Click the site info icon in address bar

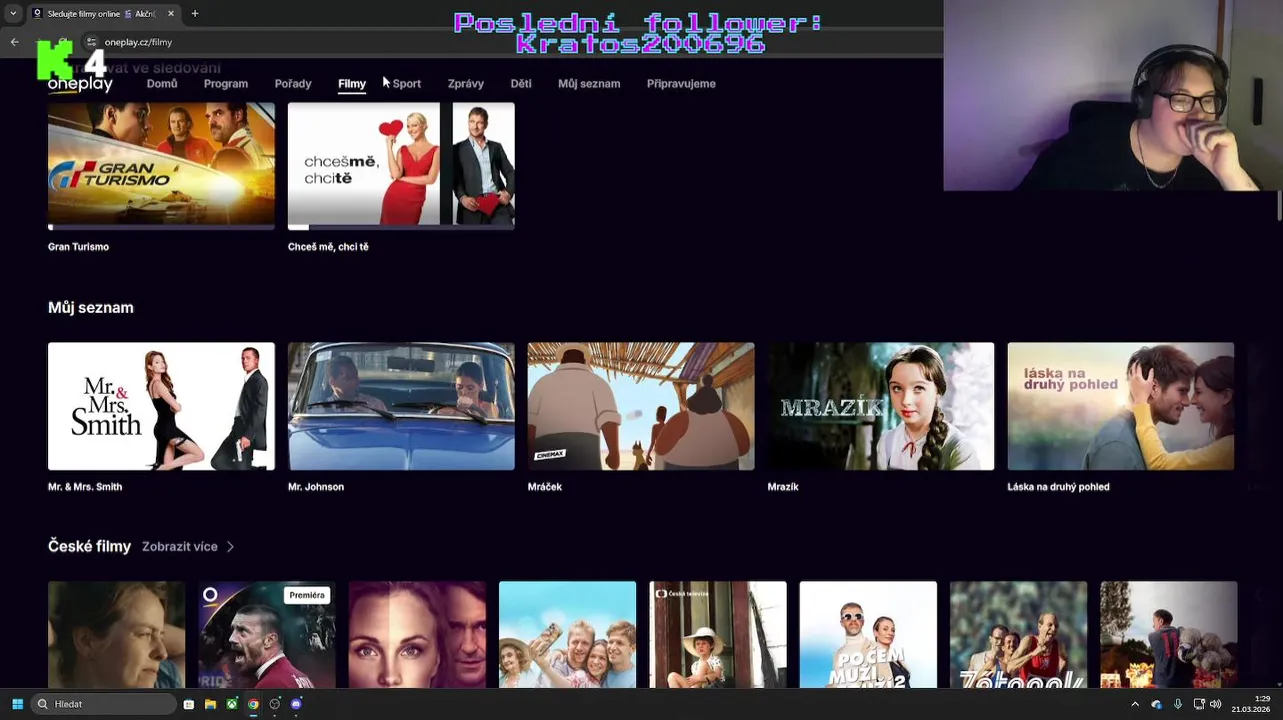(91, 42)
